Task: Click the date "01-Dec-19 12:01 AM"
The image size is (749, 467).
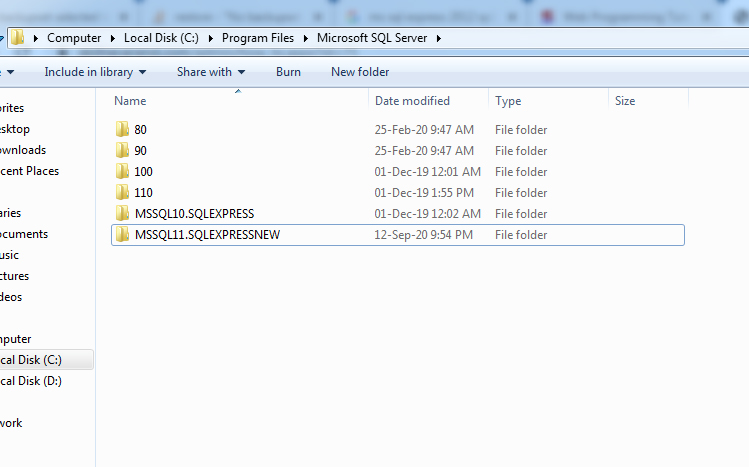Action: coord(428,171)
